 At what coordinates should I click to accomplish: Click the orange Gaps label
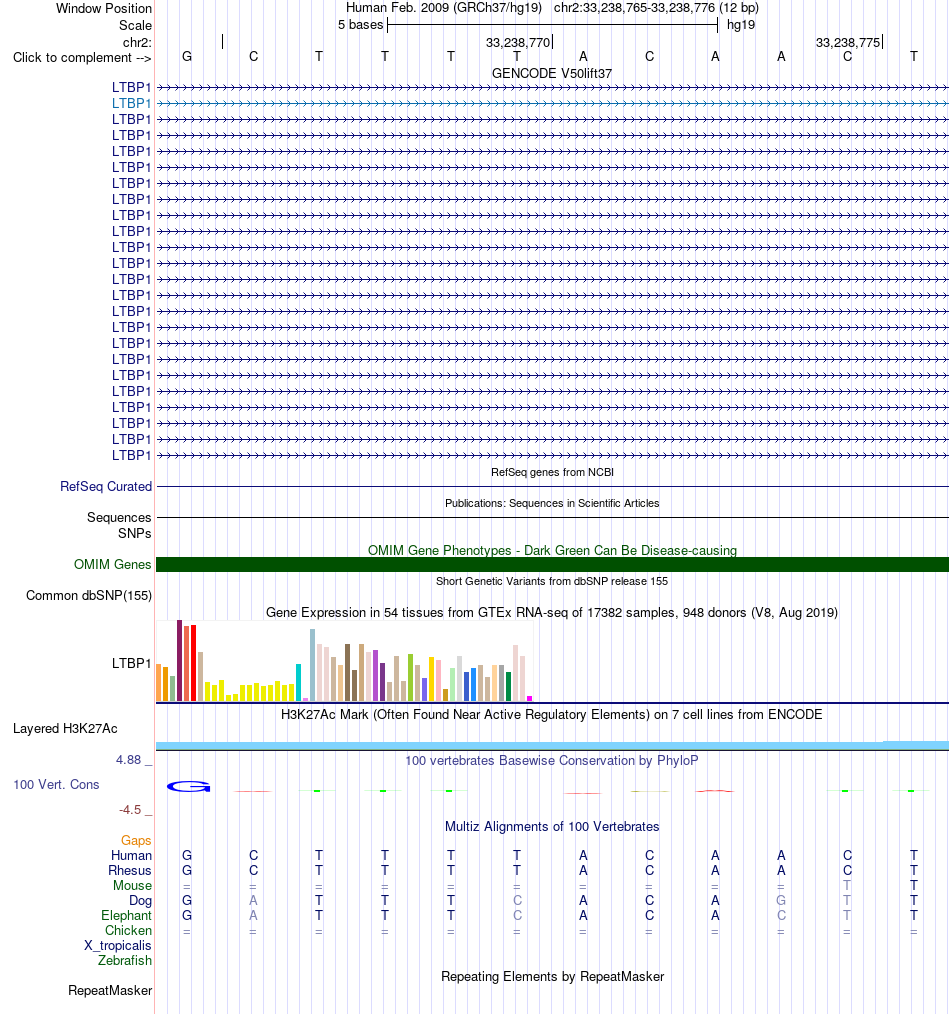(x=136, y=841)
